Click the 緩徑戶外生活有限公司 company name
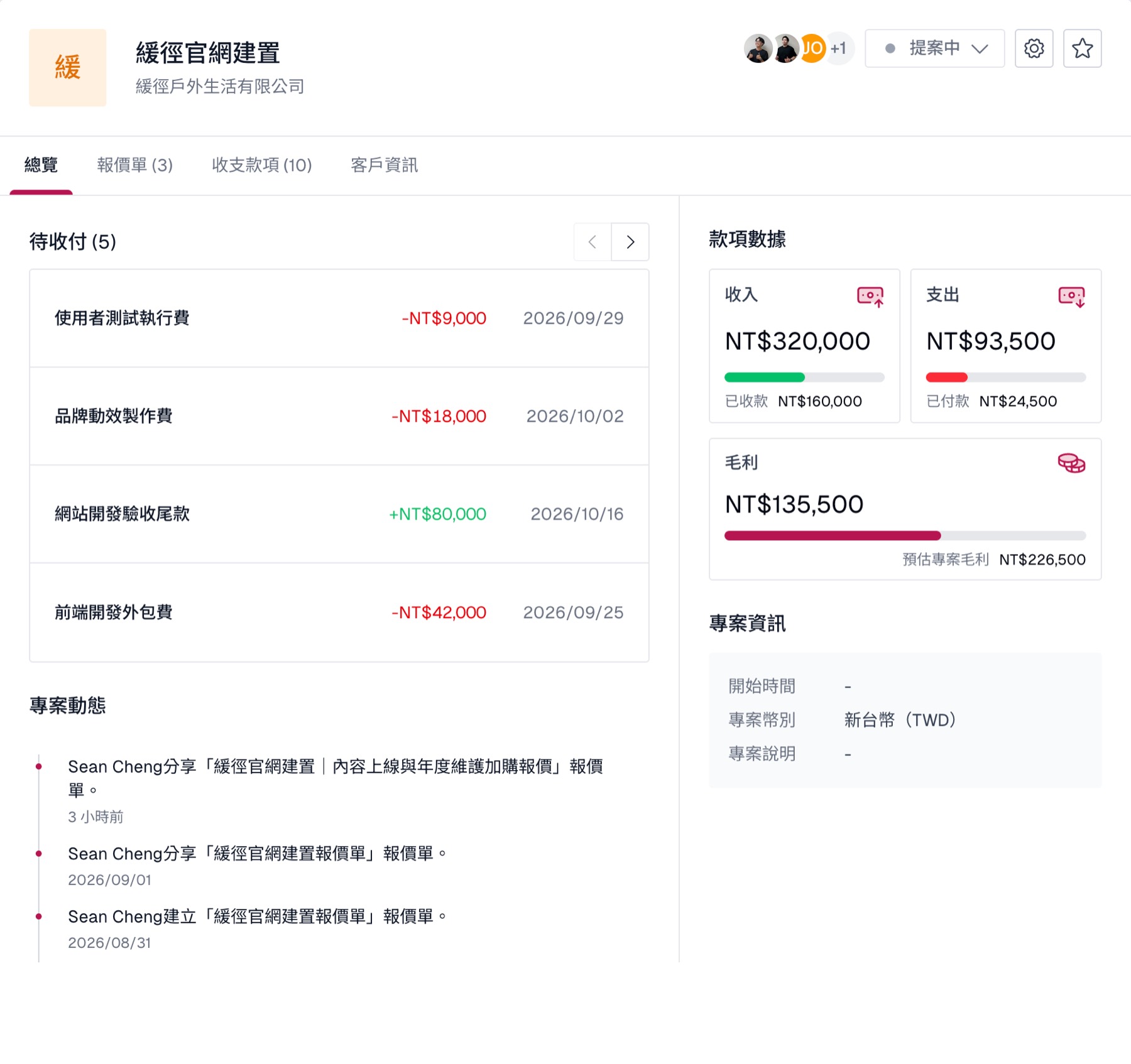This screenshot has width=1131, height=1064. pos(221,86)
